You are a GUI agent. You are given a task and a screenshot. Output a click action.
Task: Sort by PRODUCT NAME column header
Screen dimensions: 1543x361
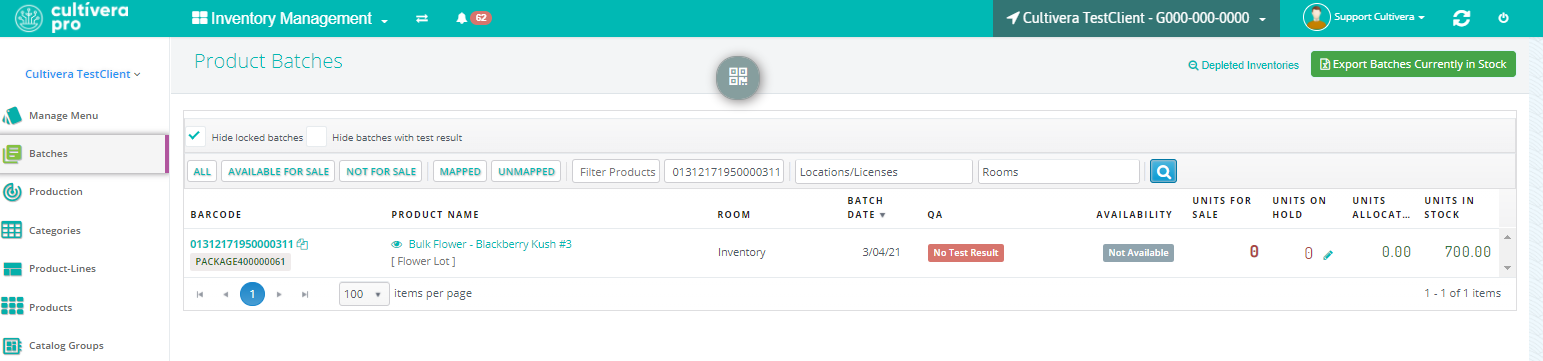pyautogui.click(x=435, y=215)
